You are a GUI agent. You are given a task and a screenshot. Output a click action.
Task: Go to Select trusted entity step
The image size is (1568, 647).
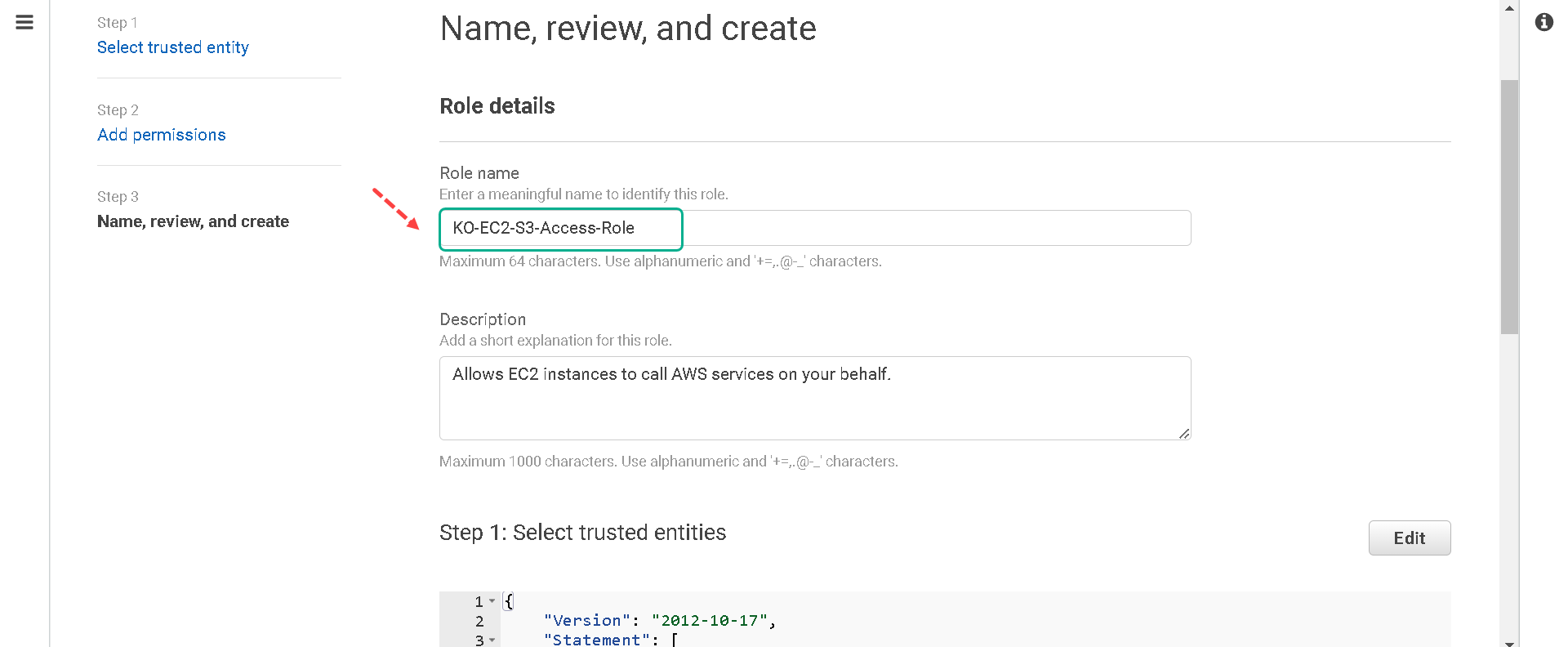[173, 47]
